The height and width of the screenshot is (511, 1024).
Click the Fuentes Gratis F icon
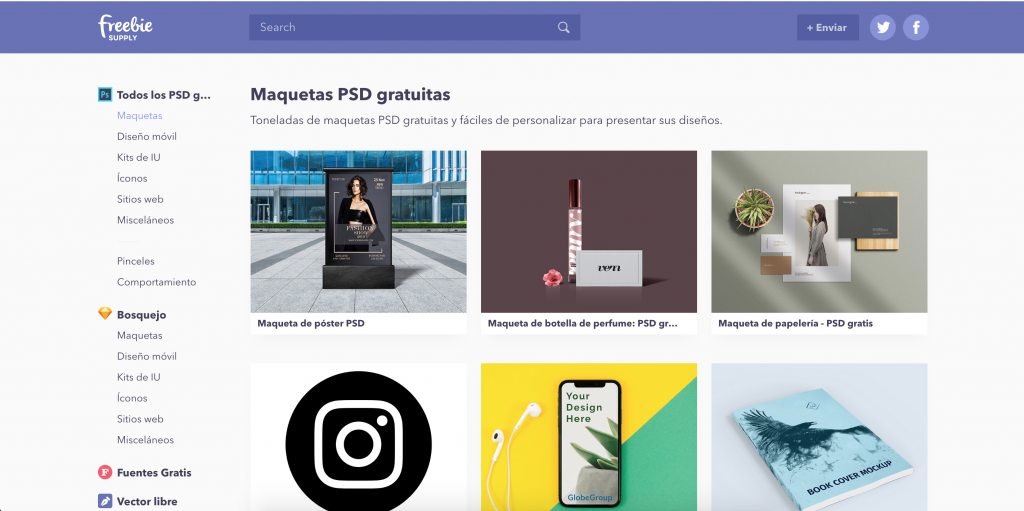[x=104, y=472]
